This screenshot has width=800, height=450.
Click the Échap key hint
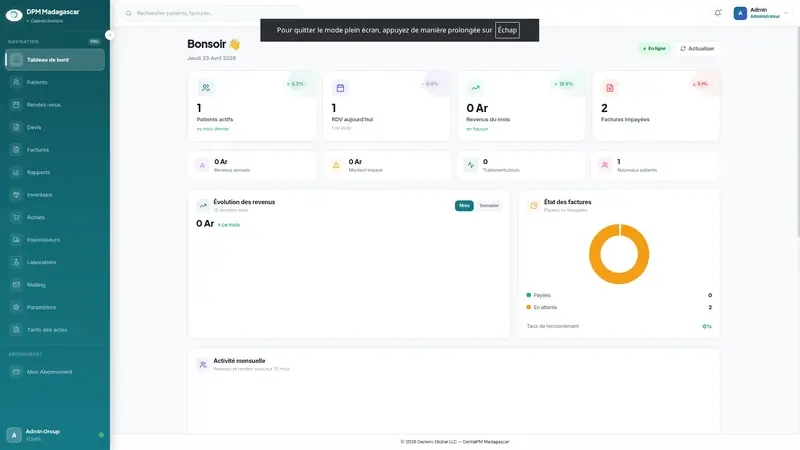click(x=507, y=30)
